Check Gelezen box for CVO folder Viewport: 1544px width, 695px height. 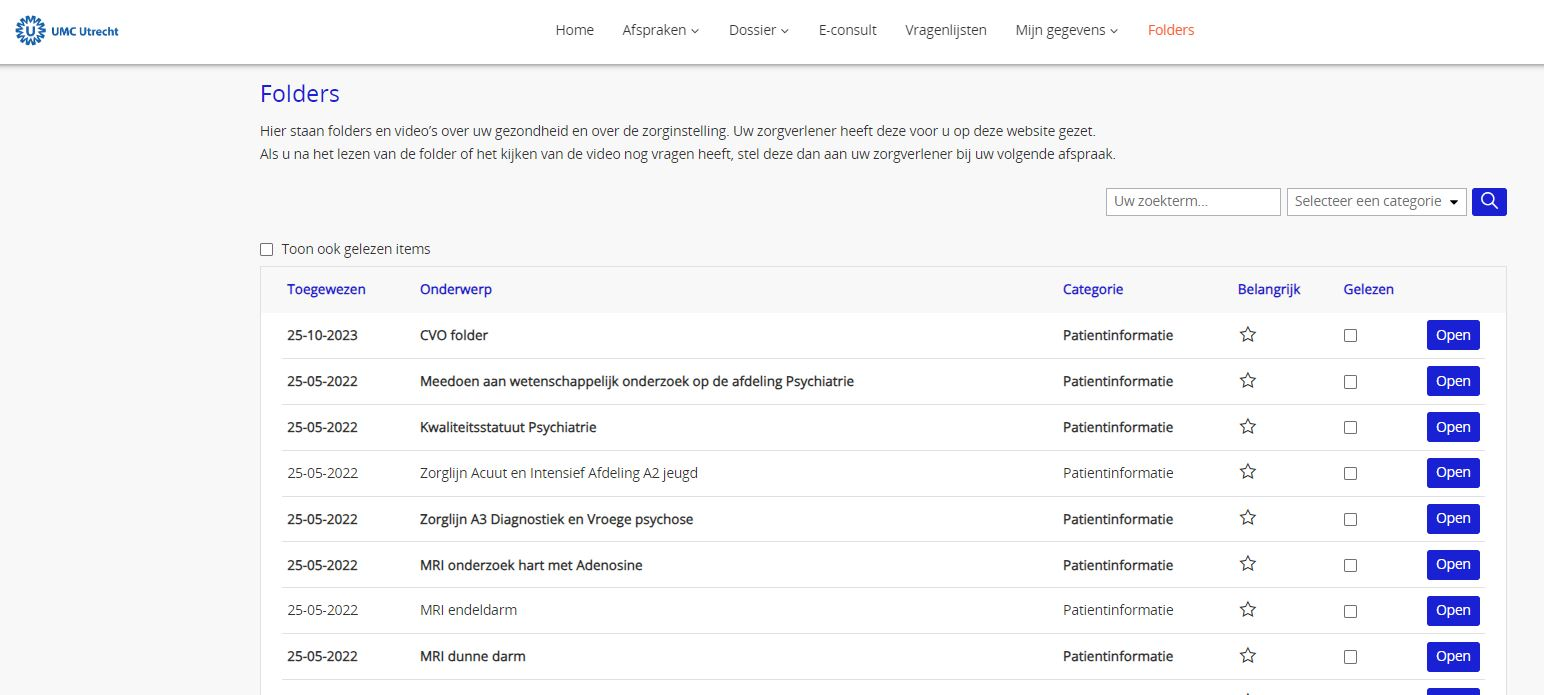[1350, 336]
